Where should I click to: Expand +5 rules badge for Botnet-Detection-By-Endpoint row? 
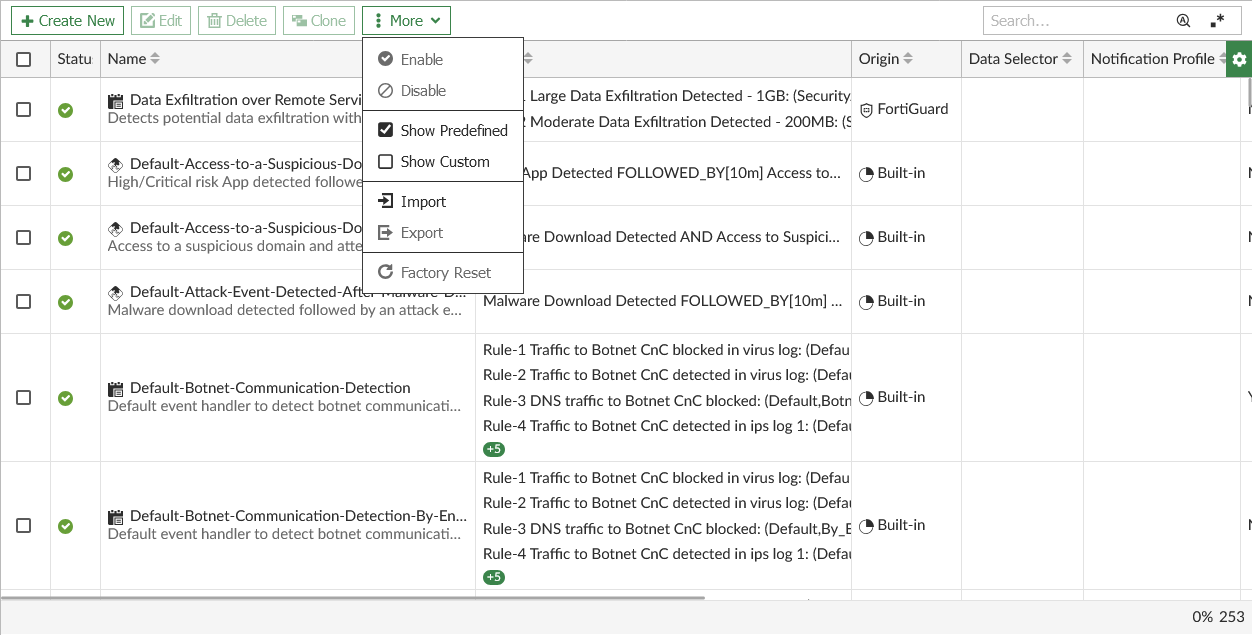click(494, 577)
